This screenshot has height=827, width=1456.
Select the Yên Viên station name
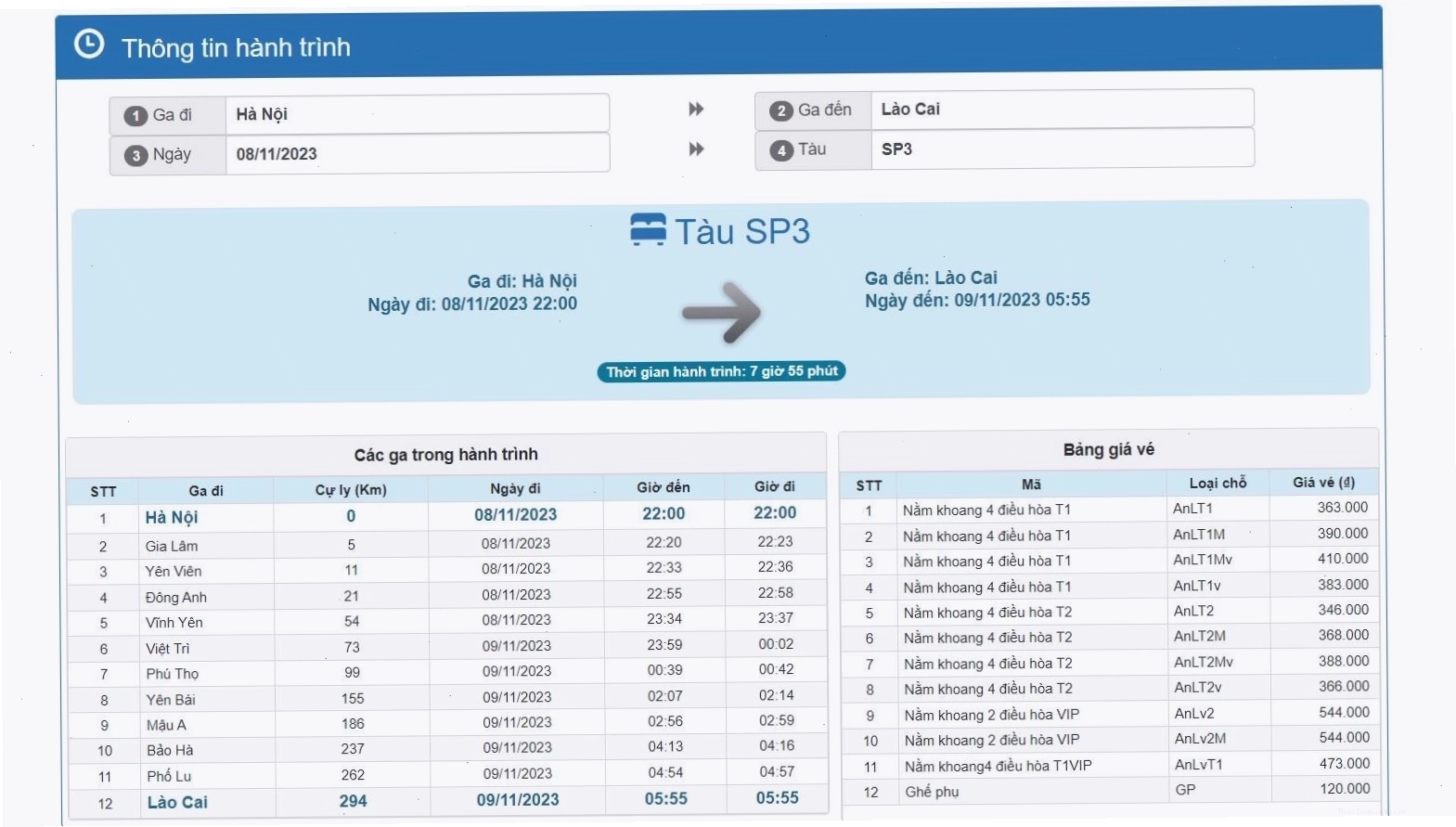pyautogui.click(x=174, y=571)
